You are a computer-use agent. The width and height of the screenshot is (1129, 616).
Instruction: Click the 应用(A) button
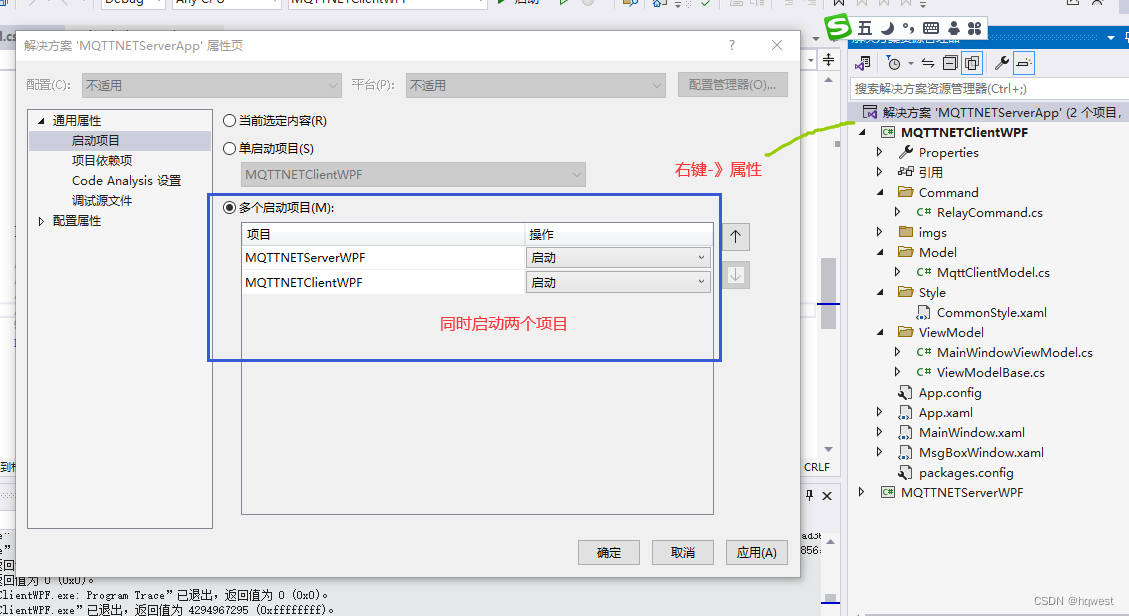coord(756,552)
